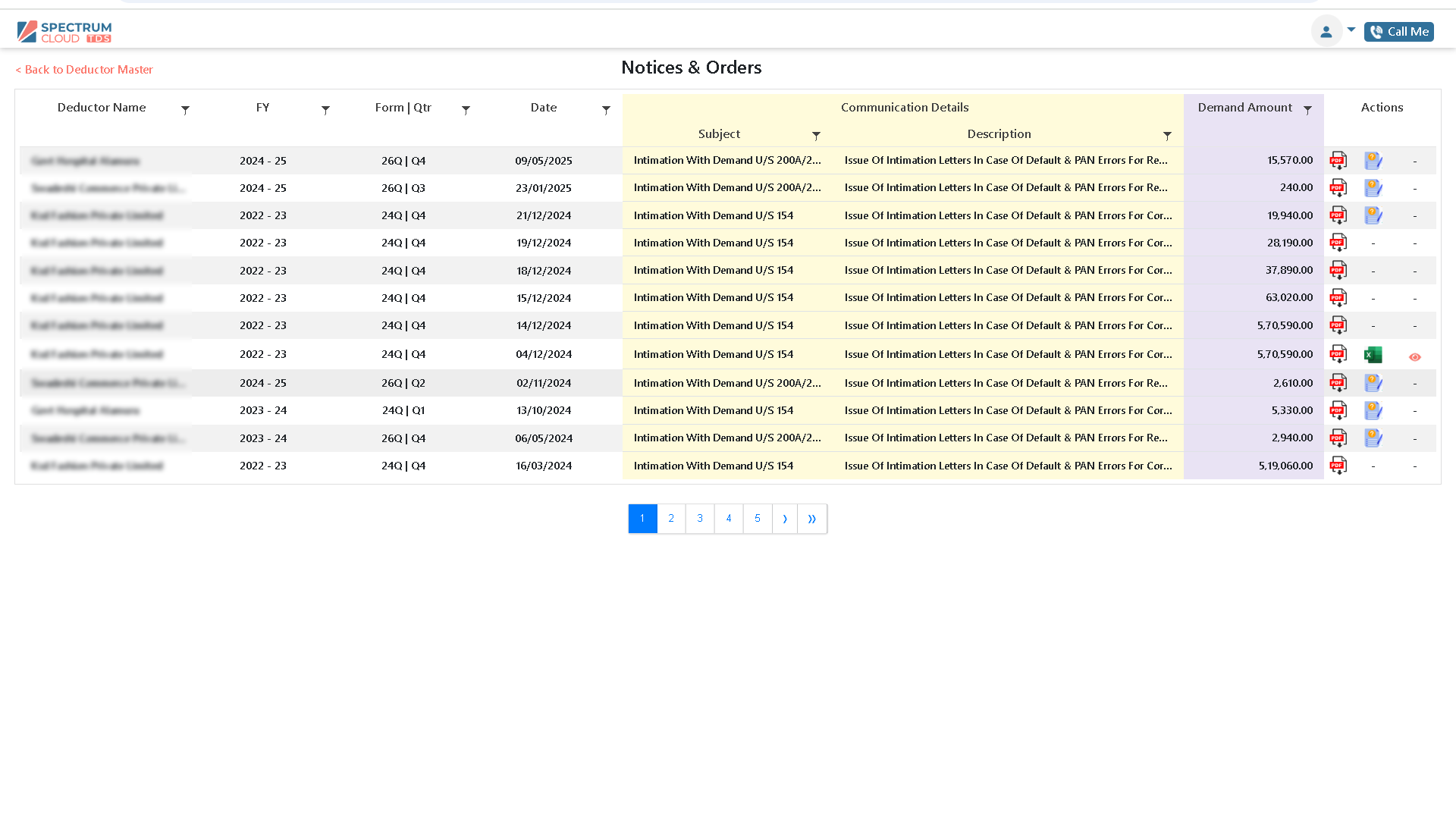Download PDF for the 09/05/2025 intimation

click(1338, 160)
